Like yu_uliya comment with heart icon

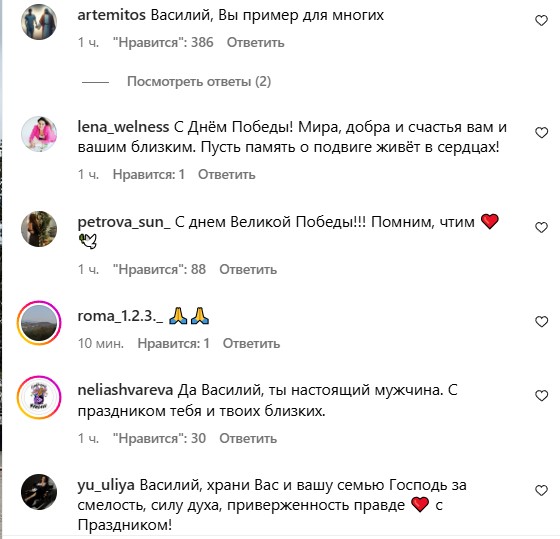pos(541,490)
